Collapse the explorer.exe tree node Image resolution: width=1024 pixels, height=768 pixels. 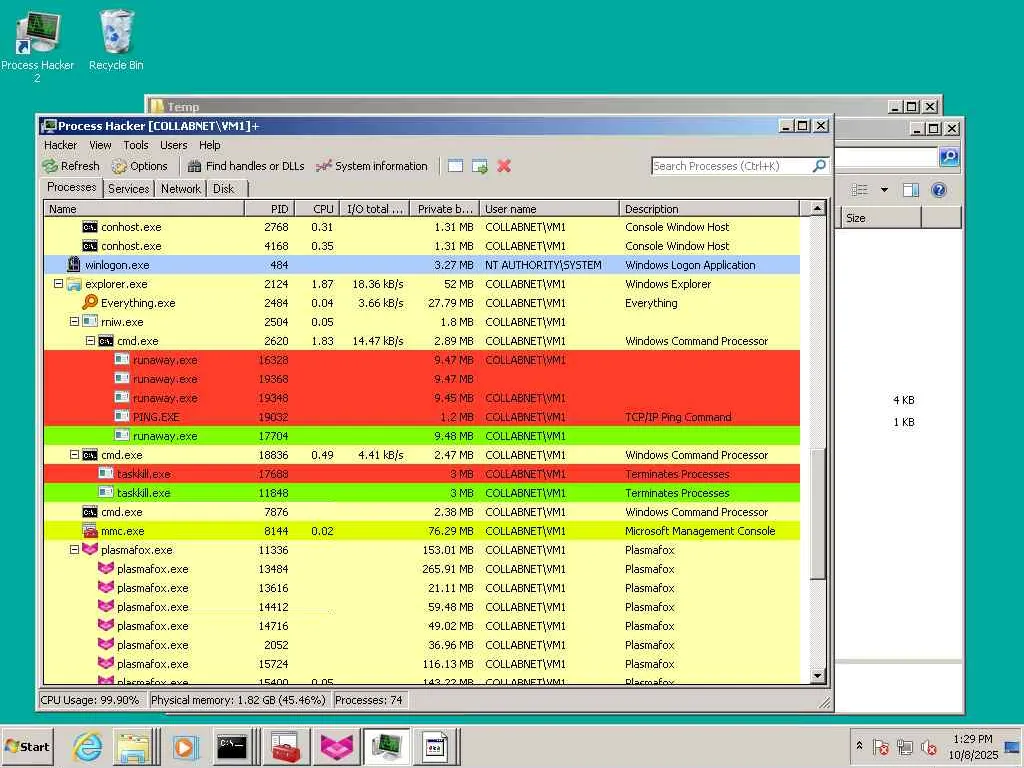pos(58,283)
